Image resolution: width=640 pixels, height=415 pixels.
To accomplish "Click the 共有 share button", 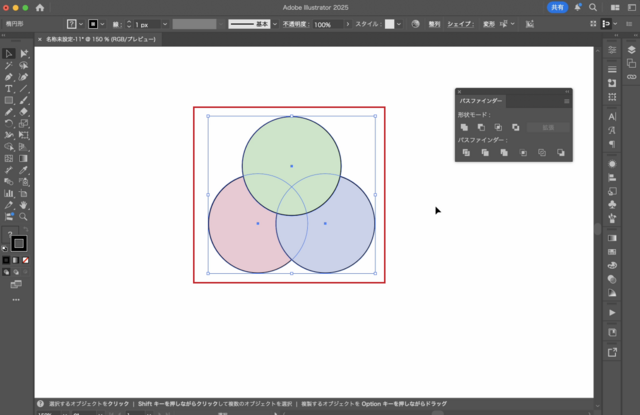I will 557,7.
